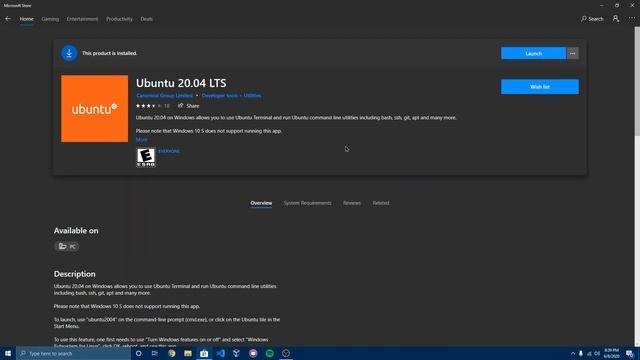This screenshot has height=360, width=640.
Task: Open Task View on the taskbar
Action: [x=155, y=353]
